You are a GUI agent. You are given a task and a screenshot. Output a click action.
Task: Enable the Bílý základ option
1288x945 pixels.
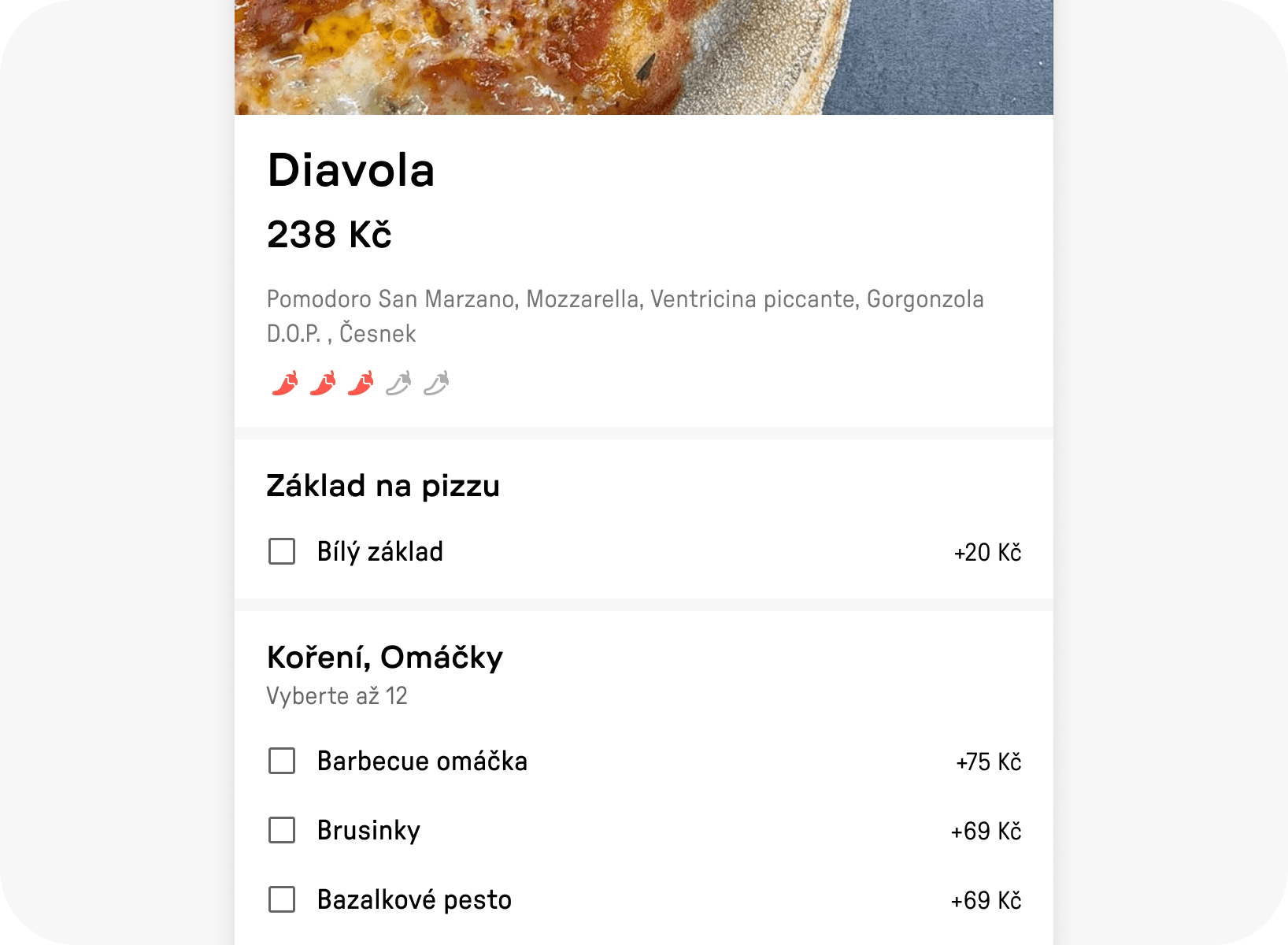point(281,551)
